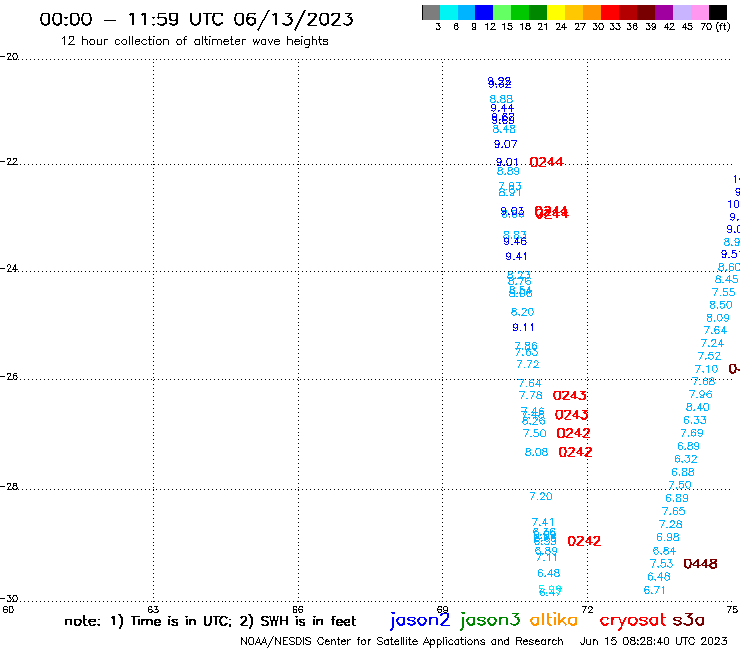Click the 9.07 wave height reading

click(505, 144)
